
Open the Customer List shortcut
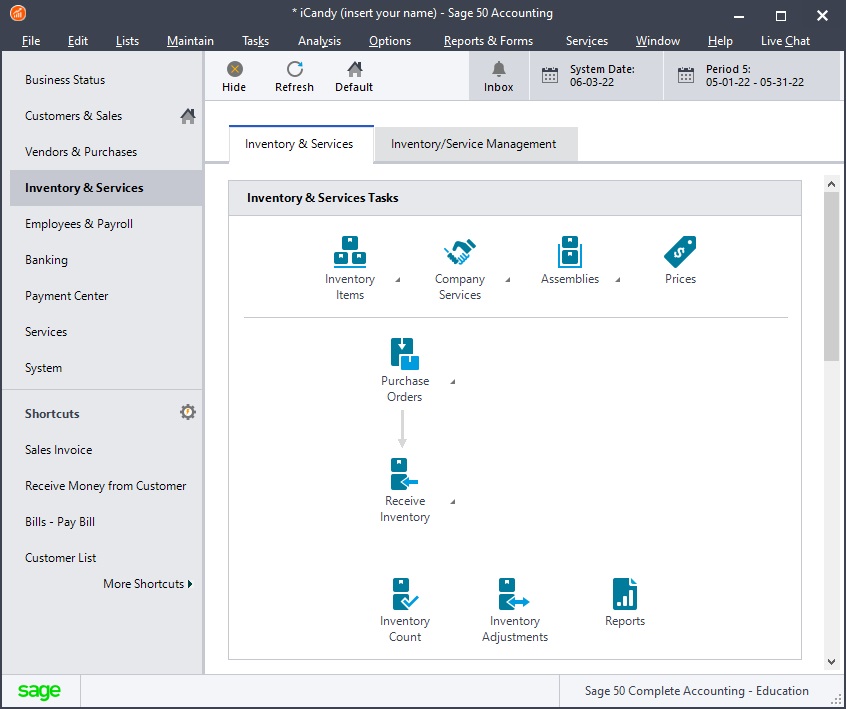[x=60, y=558]
